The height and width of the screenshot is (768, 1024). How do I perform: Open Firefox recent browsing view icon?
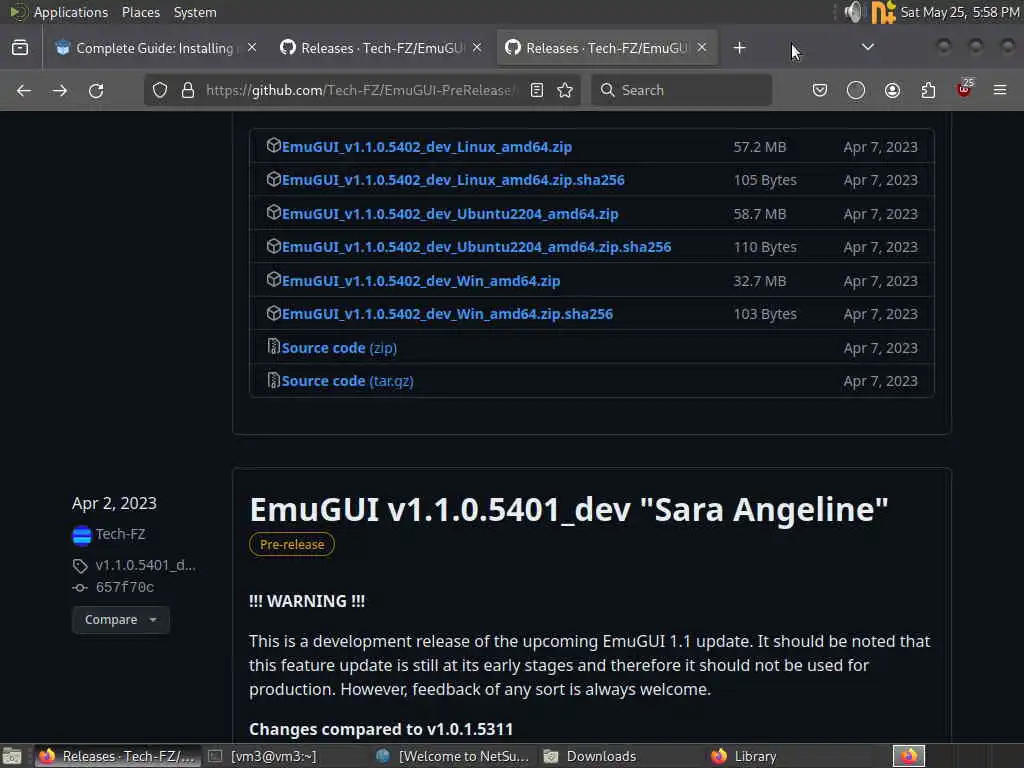[20, 48]
